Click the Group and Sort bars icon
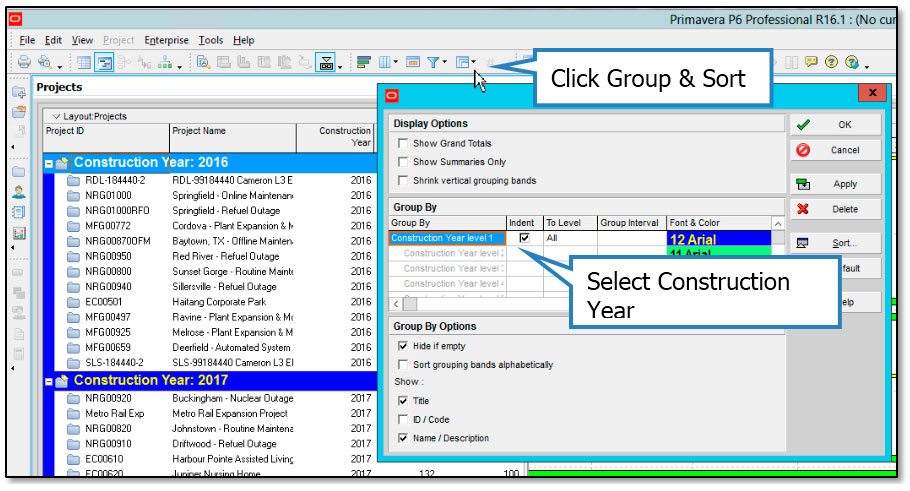This screenshot has height=491, width=910. [x=364, y=62]
